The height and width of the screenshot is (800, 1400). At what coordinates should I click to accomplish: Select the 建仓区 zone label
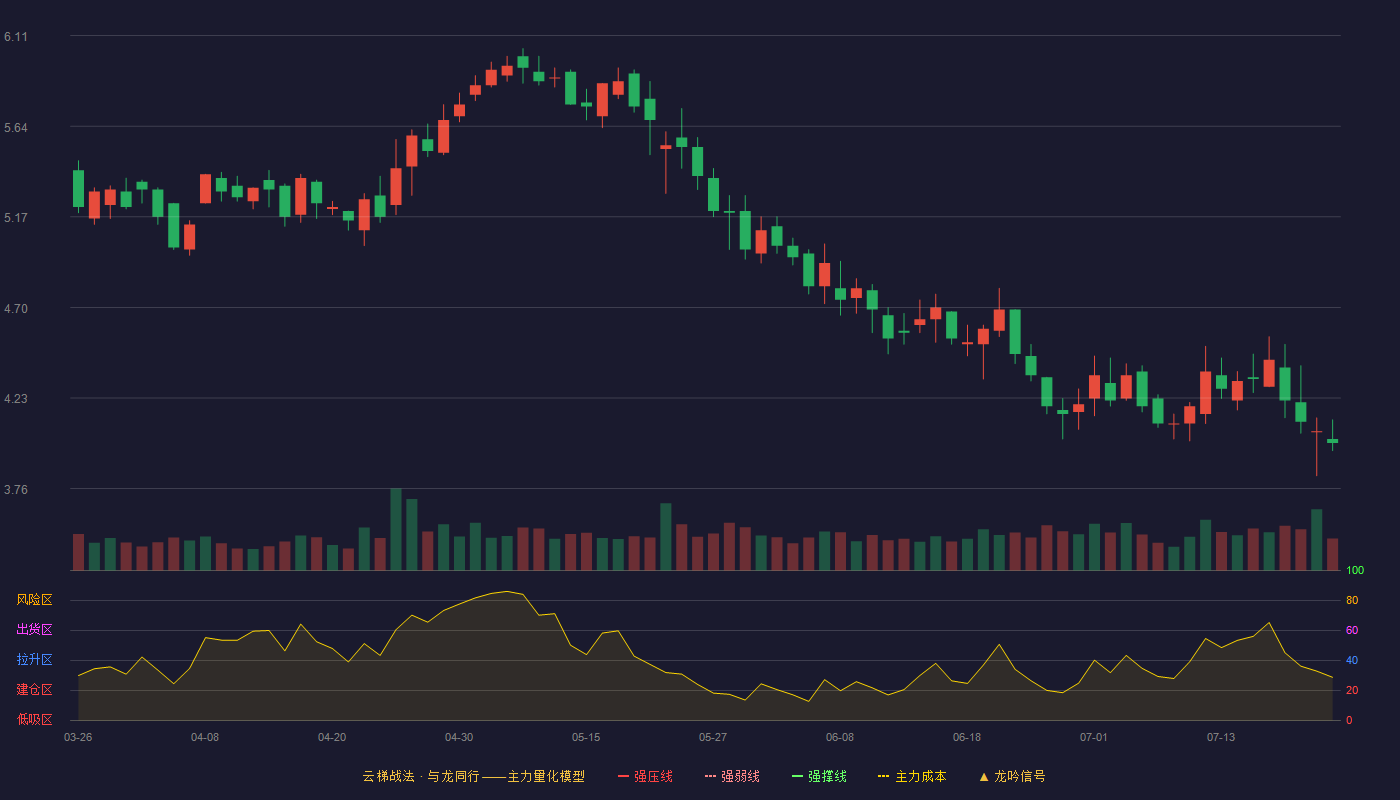click(34, 690)
